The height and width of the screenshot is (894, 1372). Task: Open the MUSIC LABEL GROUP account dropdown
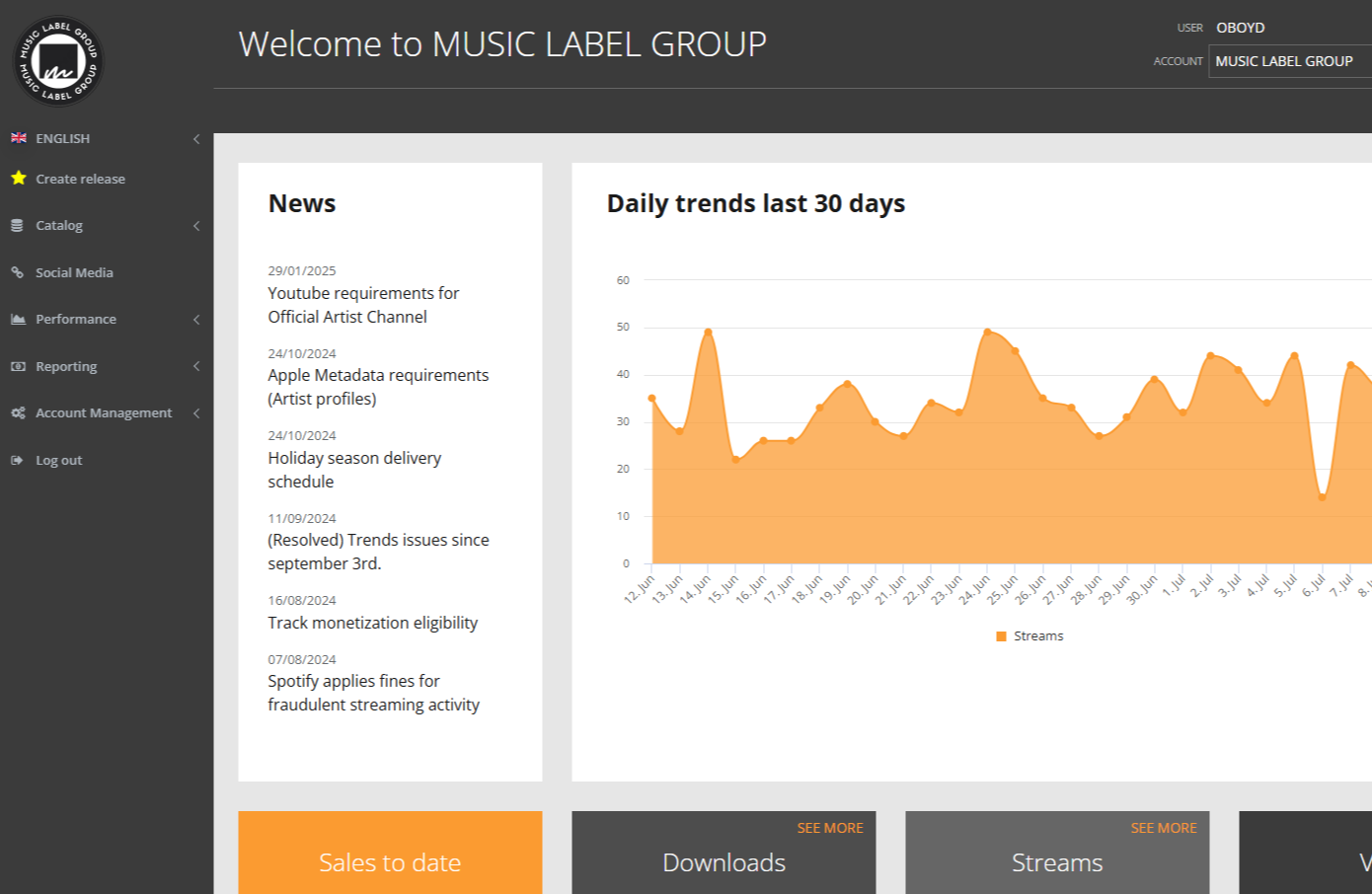pyautogui.click(x=1290, y=61)
